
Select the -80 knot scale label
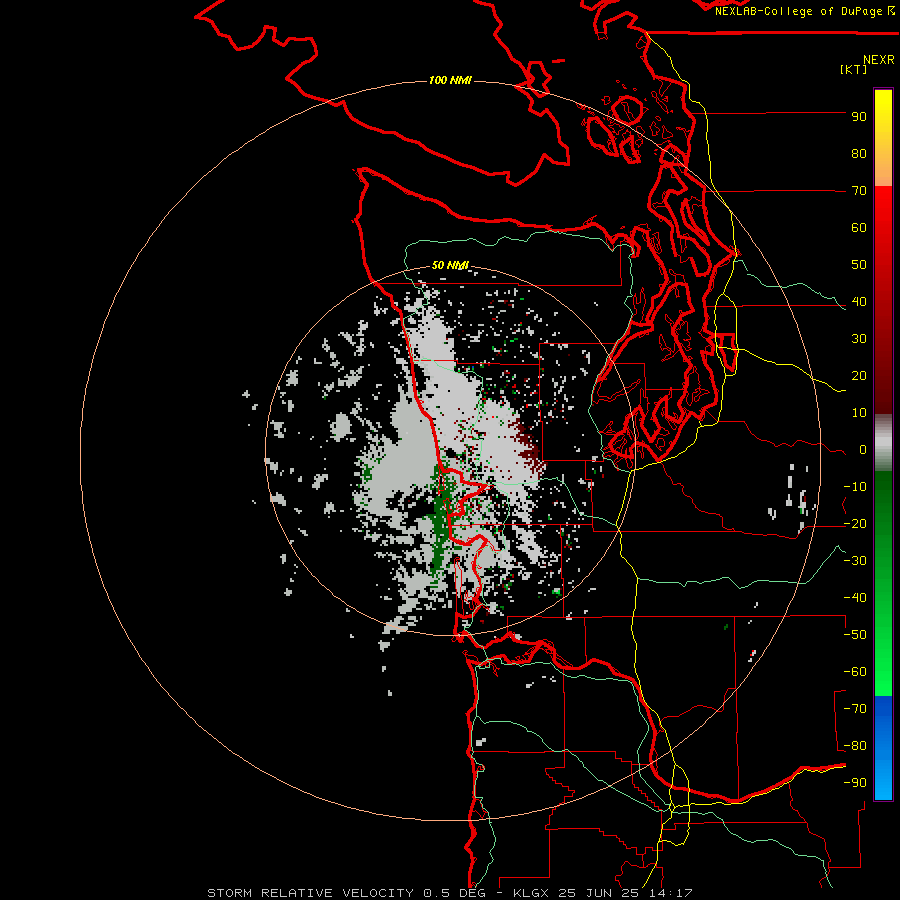pos(855,746)
